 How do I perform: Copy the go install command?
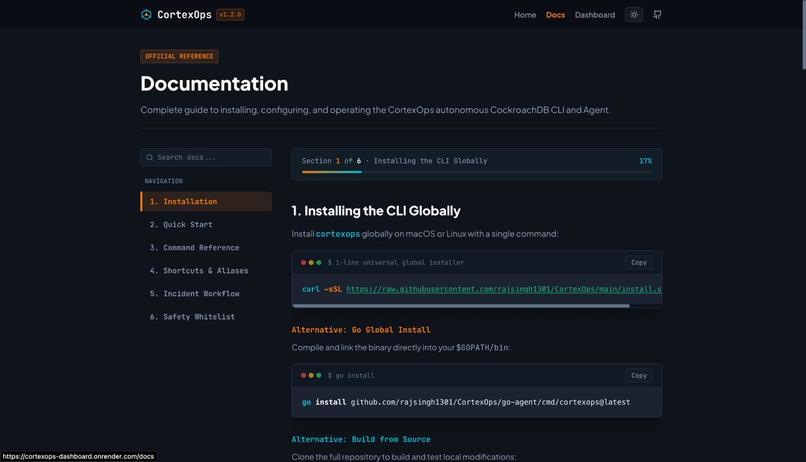[639, 376]
